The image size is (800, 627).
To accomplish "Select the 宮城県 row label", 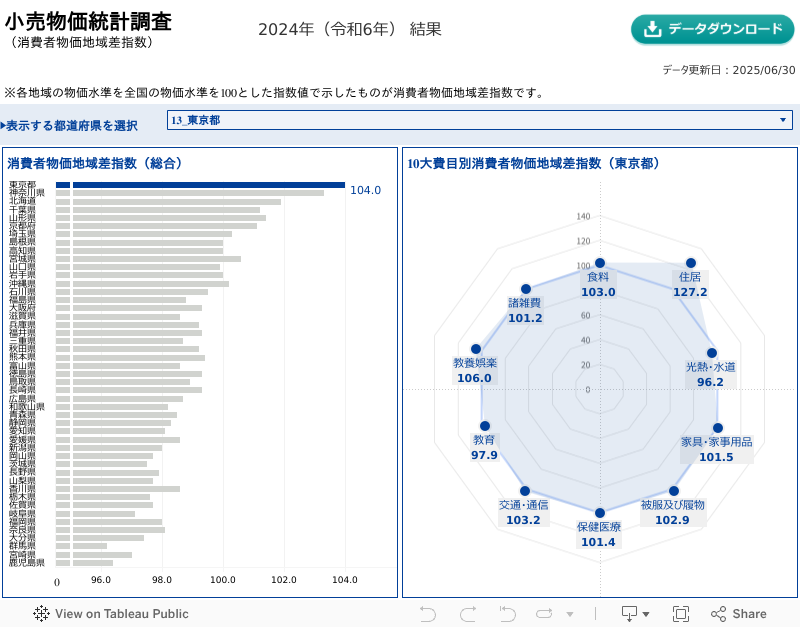I will [22, 259].
